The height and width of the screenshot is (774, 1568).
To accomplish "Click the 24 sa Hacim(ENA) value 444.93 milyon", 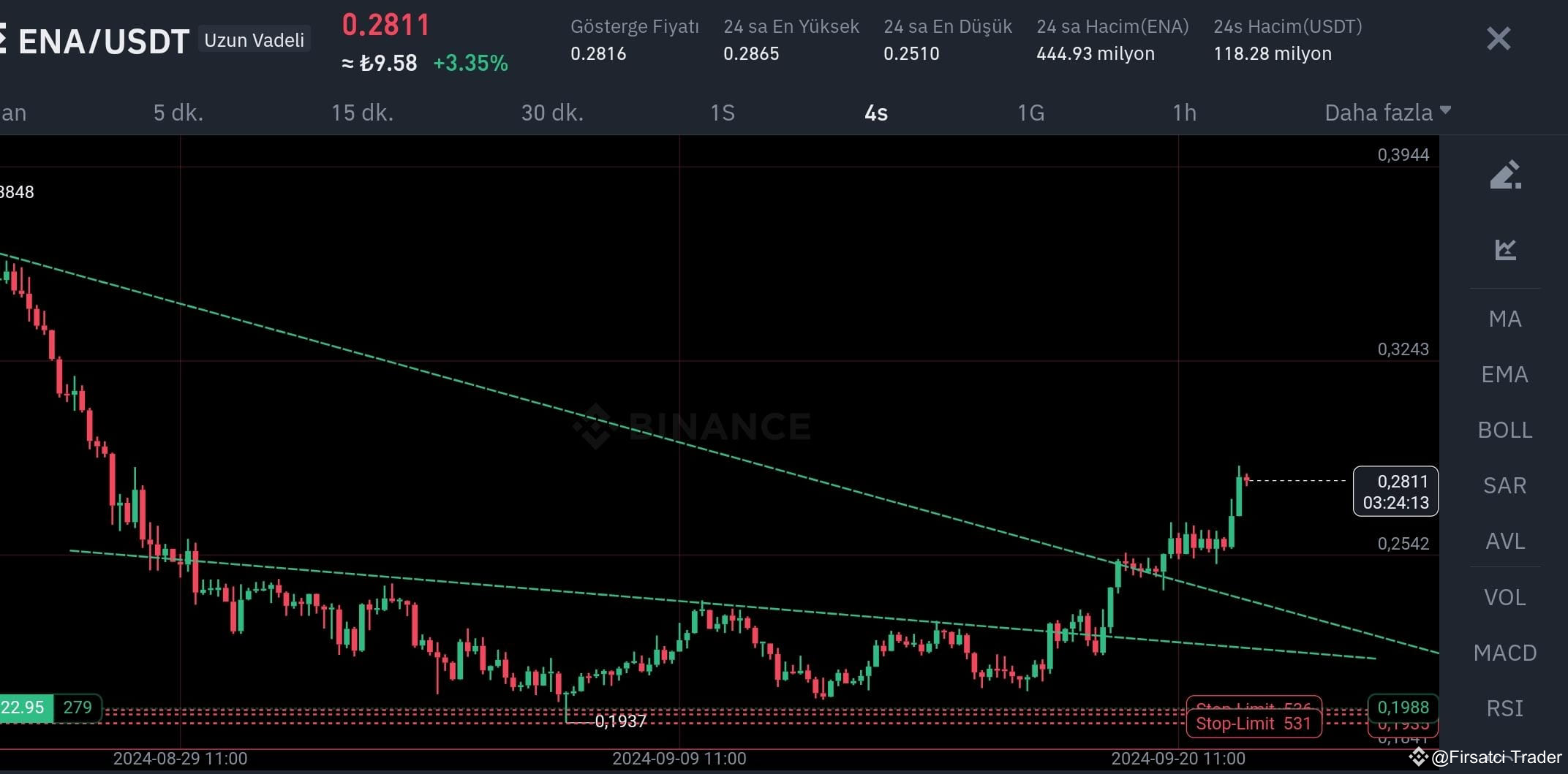I will tap(1096, 53).
